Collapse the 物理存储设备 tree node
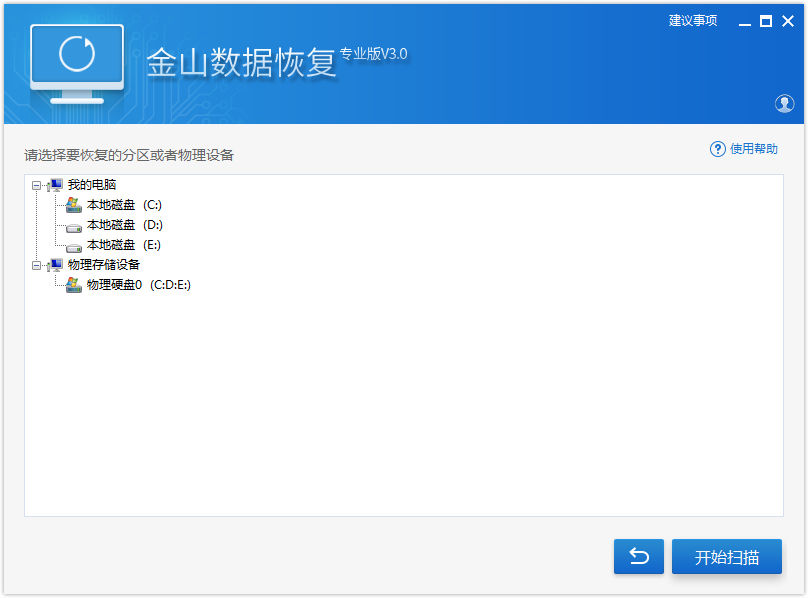The image size is (808, 598). click(x=37, y=265)
